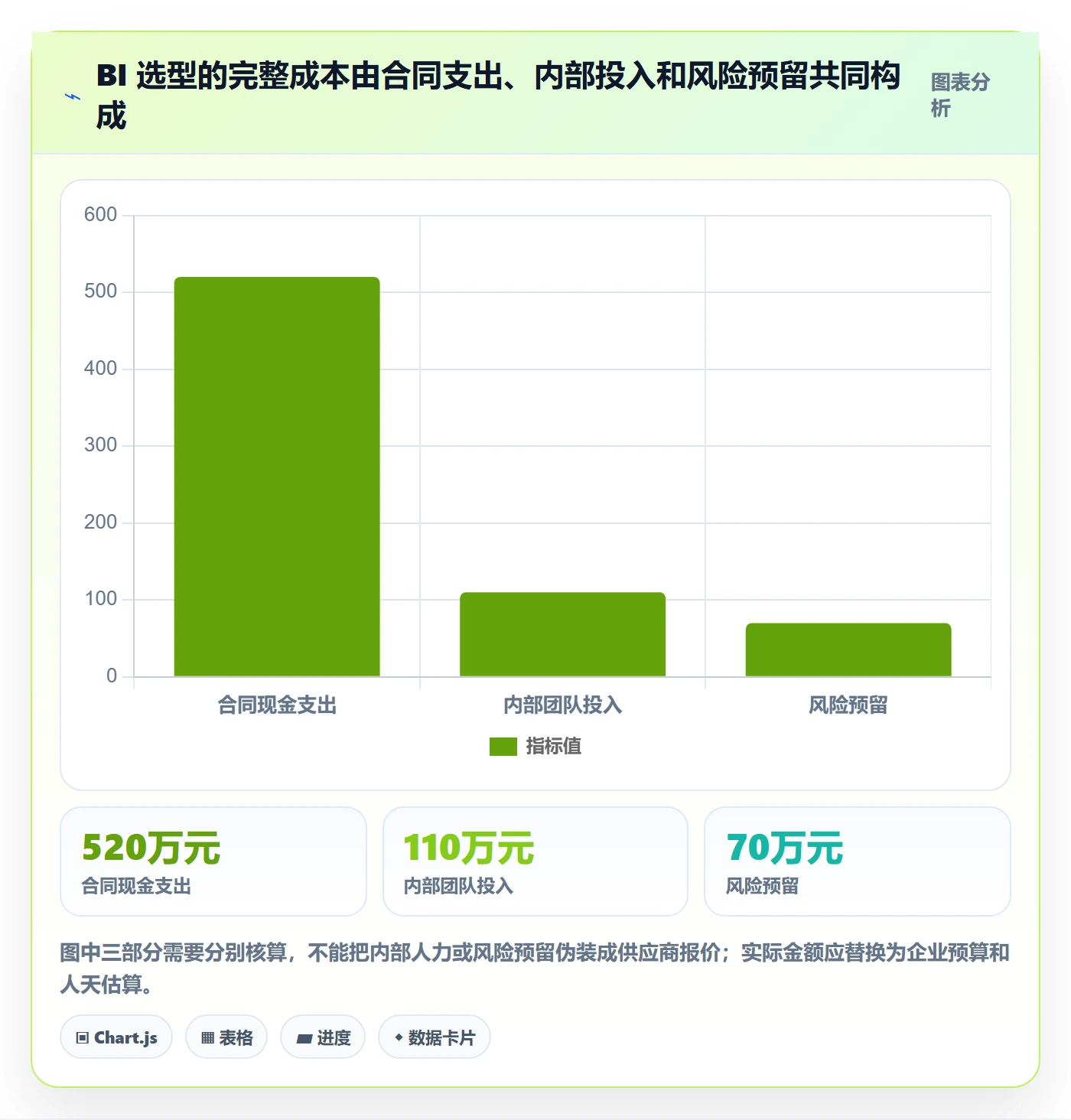Click the description paragraph starting 图中三部分
The image size is (1071, 1120).
535,968
